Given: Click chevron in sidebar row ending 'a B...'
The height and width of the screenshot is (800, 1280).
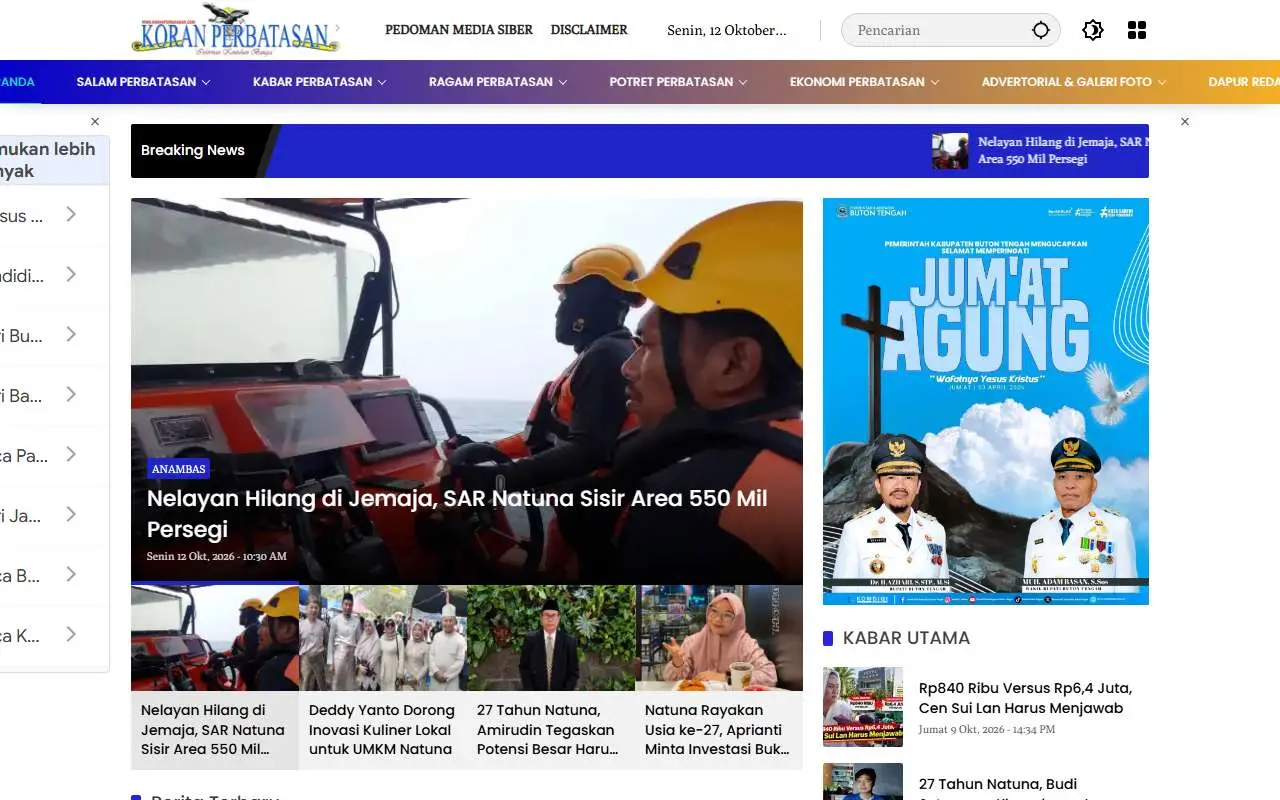Looking at the screenshot, I should coord(71,574).
